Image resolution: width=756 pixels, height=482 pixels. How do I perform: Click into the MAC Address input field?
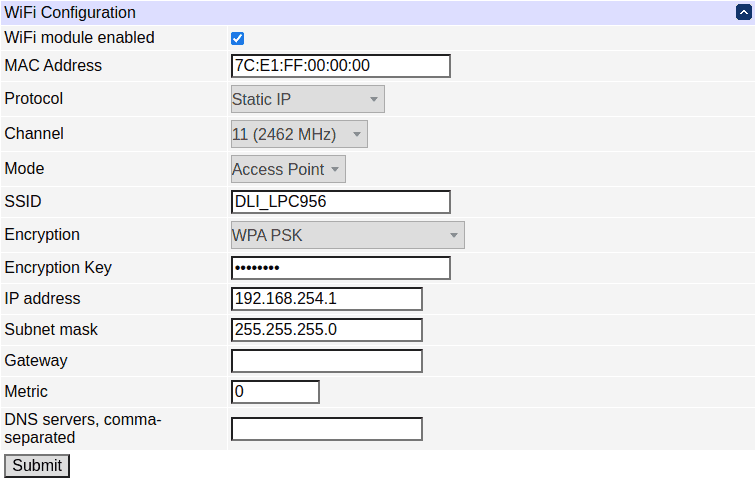340,66
